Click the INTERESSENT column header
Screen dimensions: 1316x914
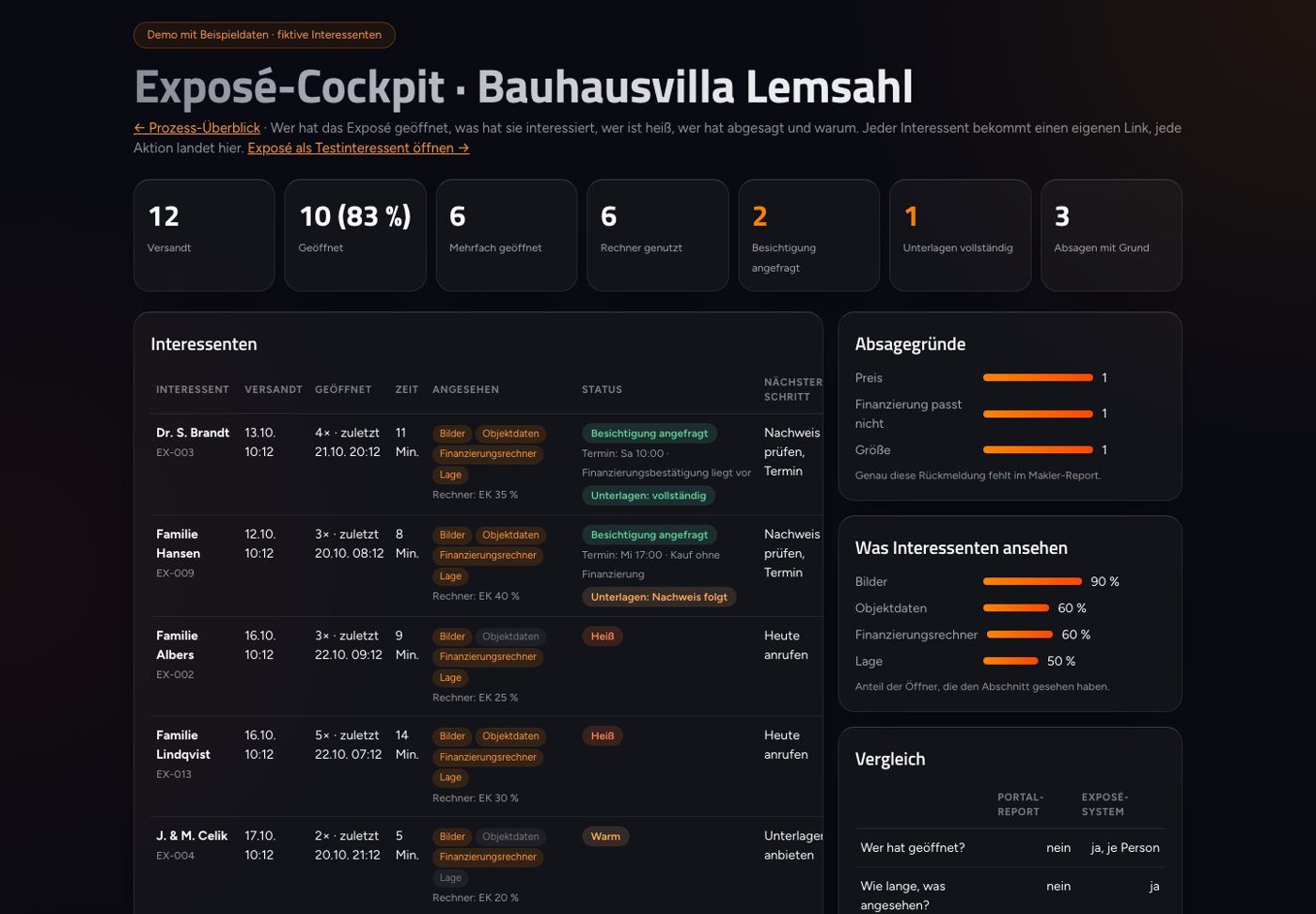pos(193,389)
